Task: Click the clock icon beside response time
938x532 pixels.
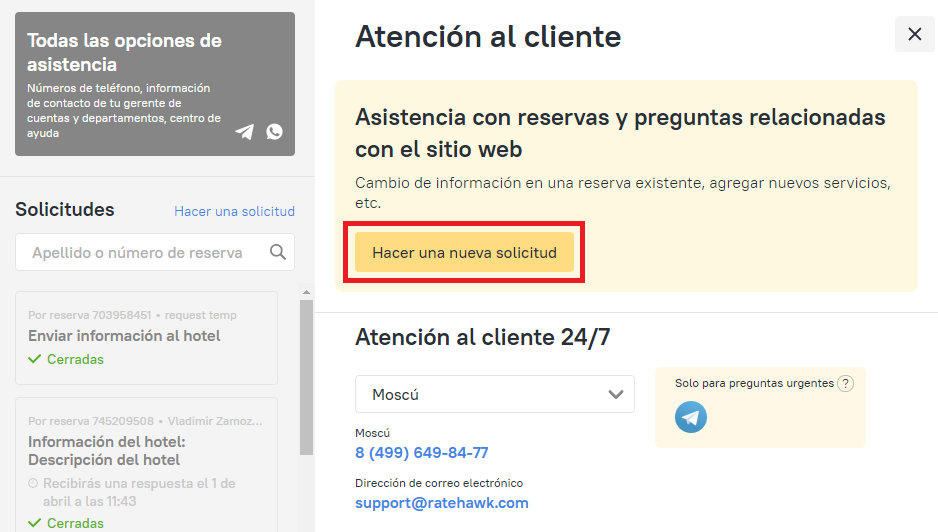Action: tap(33, 484)
